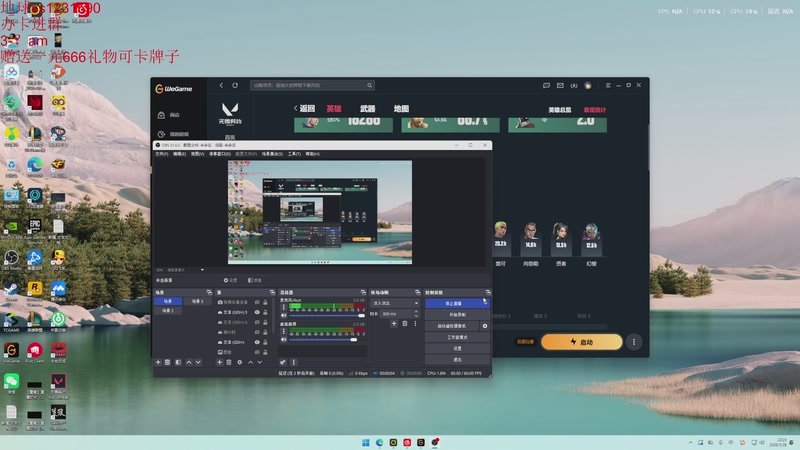
Task: Refresh the WeGame page
Action: point(235,85)
